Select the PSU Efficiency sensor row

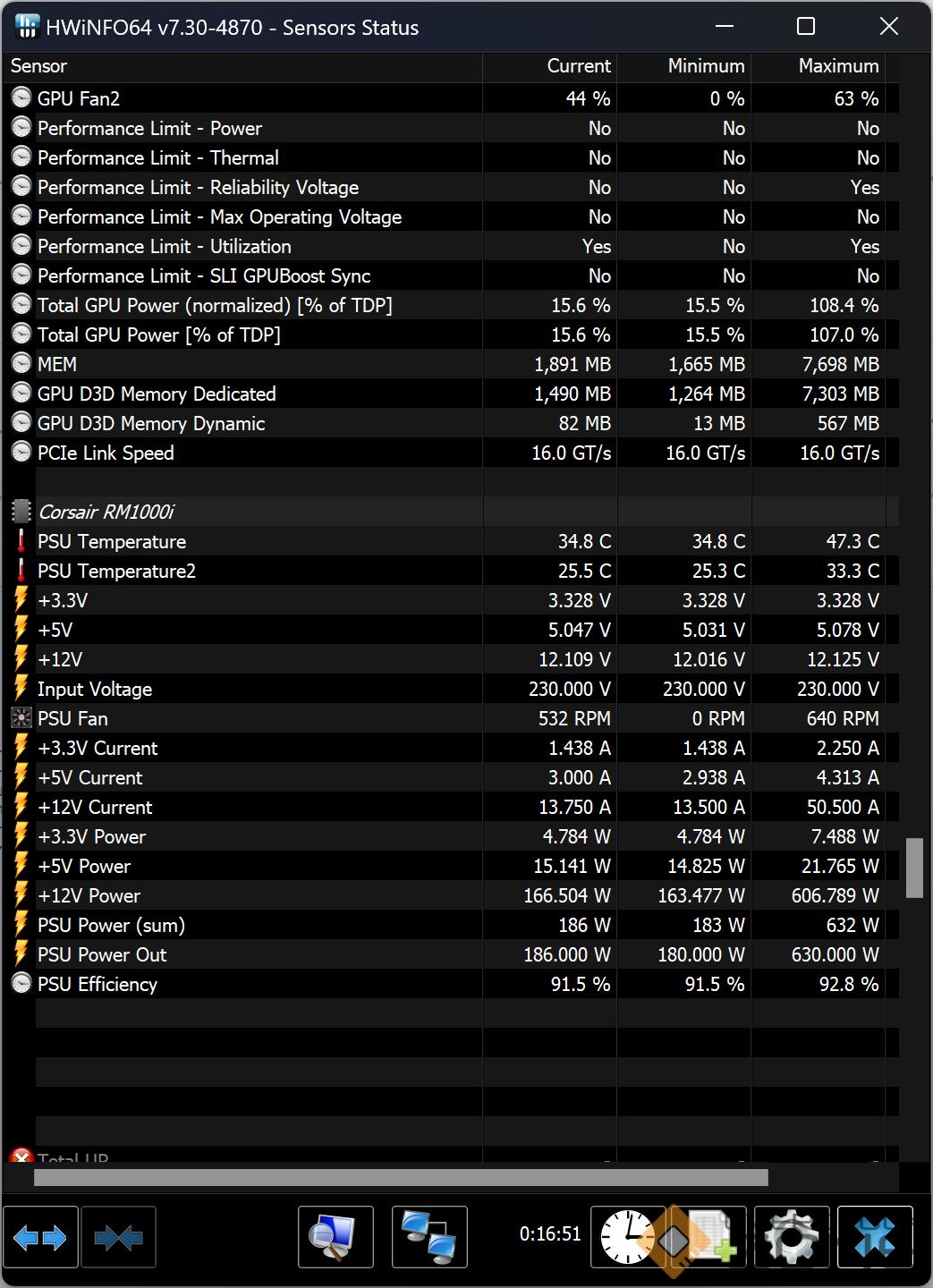(98, 985)
